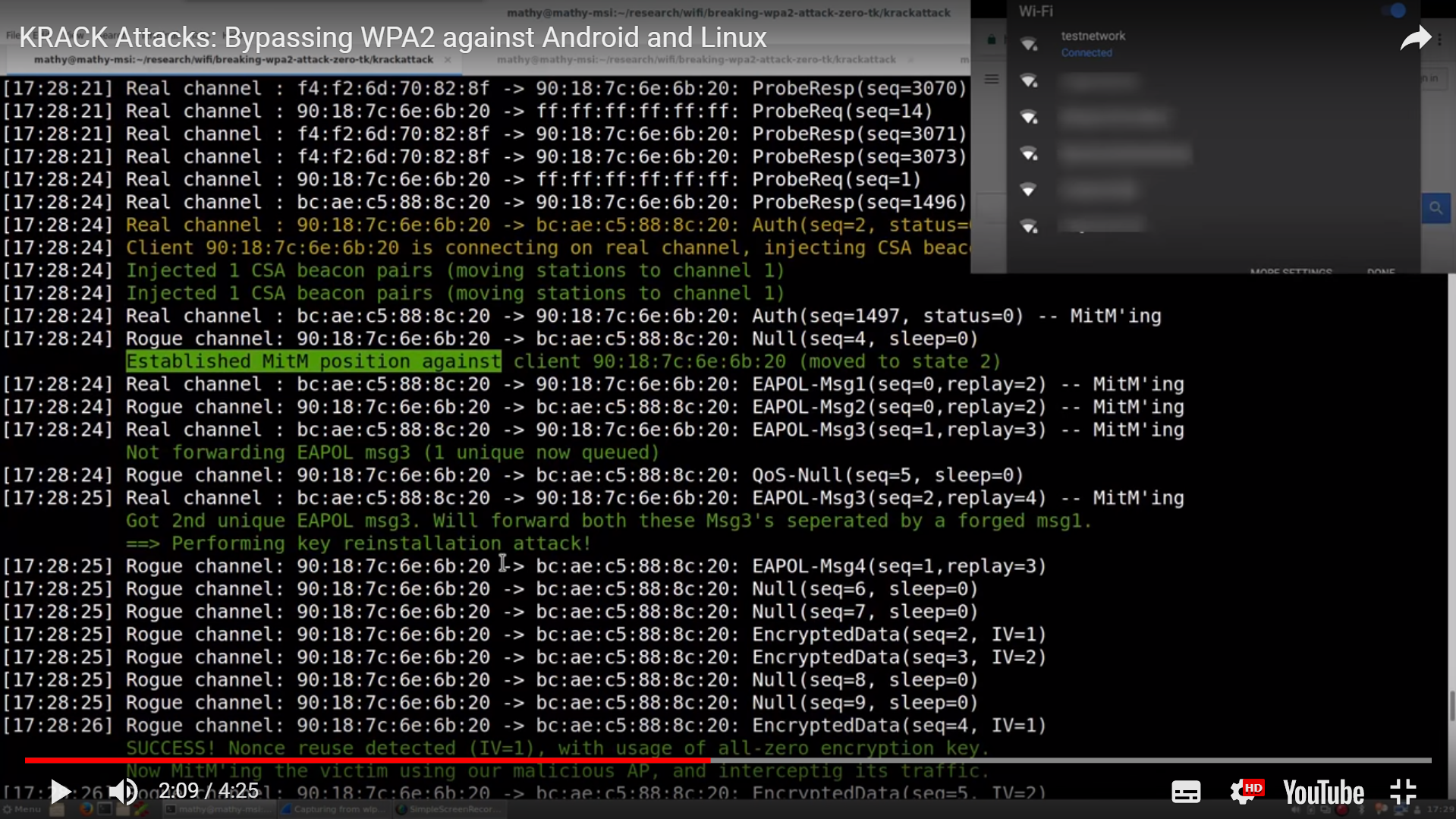Image resolution: width=1456 pixels, height=819 pixels.
Task: Mute the video with the speaker icon
Action: pyautogui.click(x=123, y=792)
